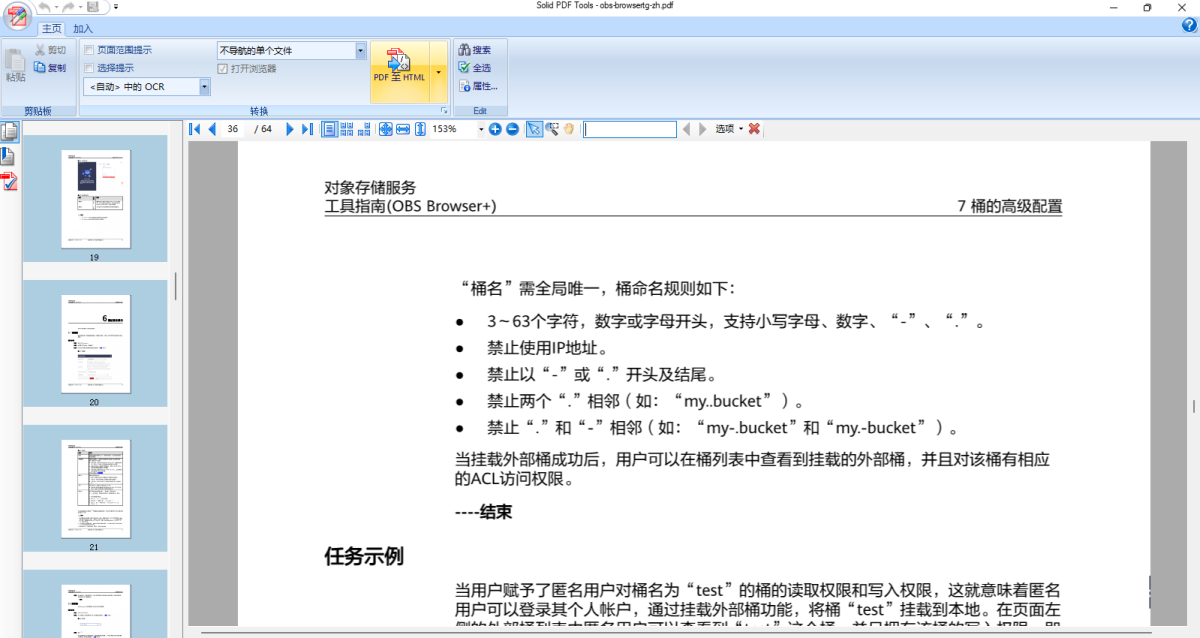Open the PDF 至 HTML arrow menu

tap(438, 72)
